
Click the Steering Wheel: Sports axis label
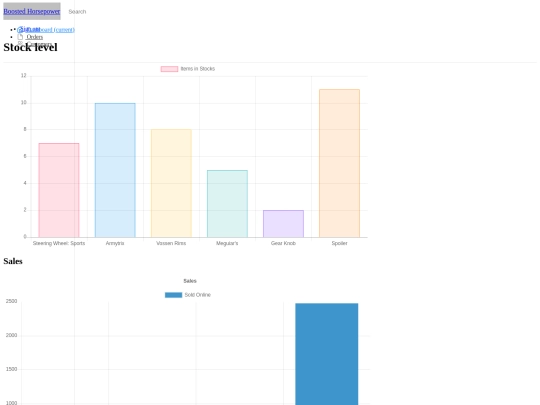59,243
